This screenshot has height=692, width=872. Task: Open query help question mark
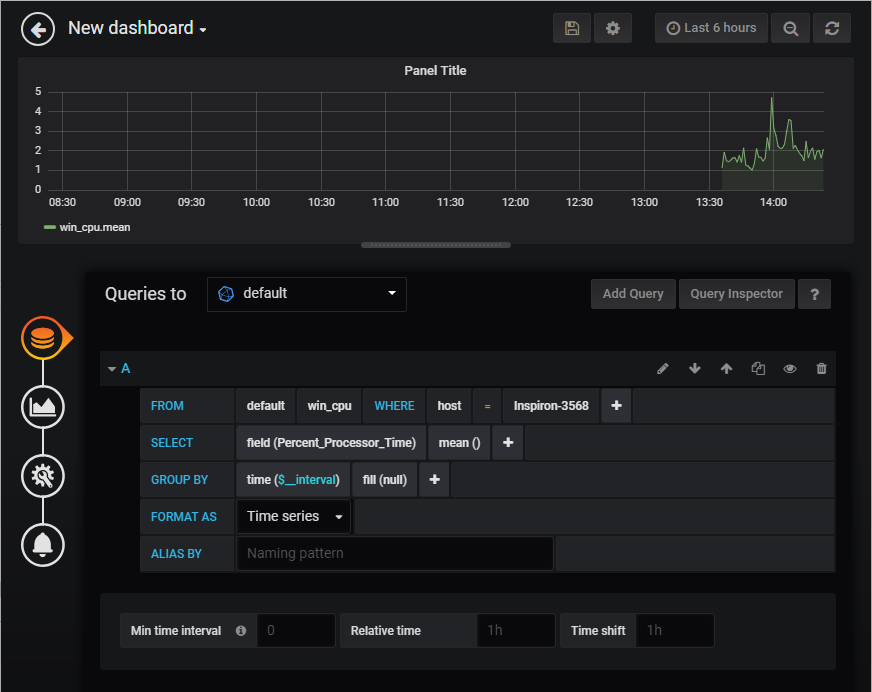coord(814,294)
